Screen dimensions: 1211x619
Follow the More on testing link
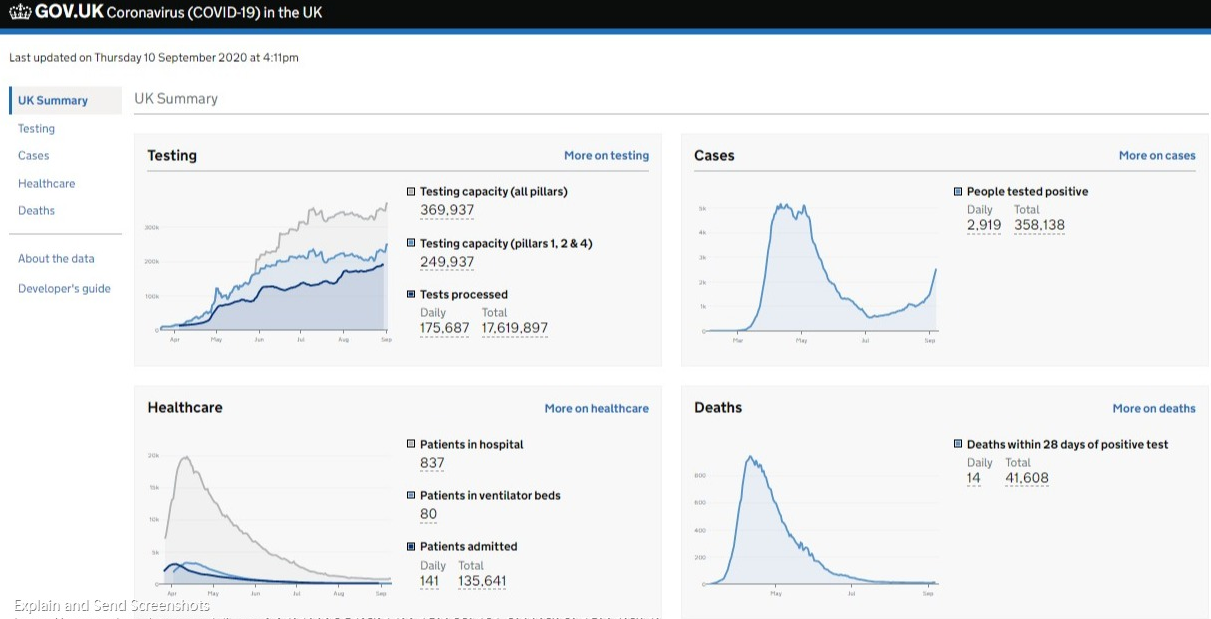pos(606,155)
